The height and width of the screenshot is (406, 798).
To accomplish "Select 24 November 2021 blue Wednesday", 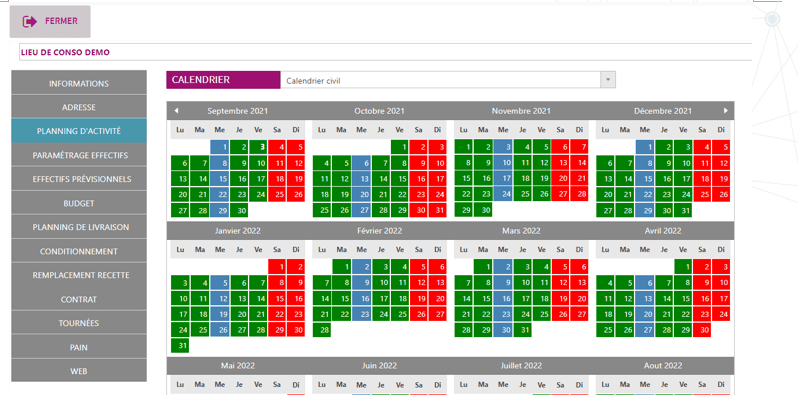I will [502, 194].
